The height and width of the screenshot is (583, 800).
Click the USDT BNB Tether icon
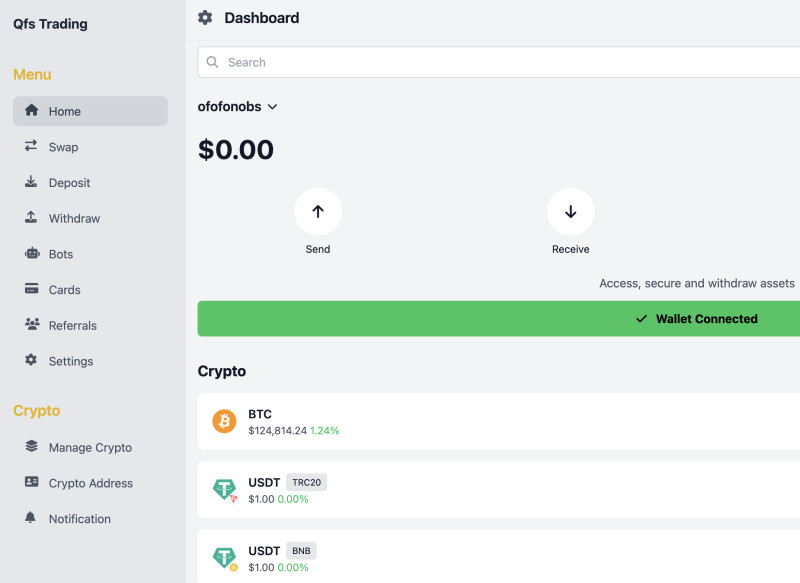[x=224, y=558]
